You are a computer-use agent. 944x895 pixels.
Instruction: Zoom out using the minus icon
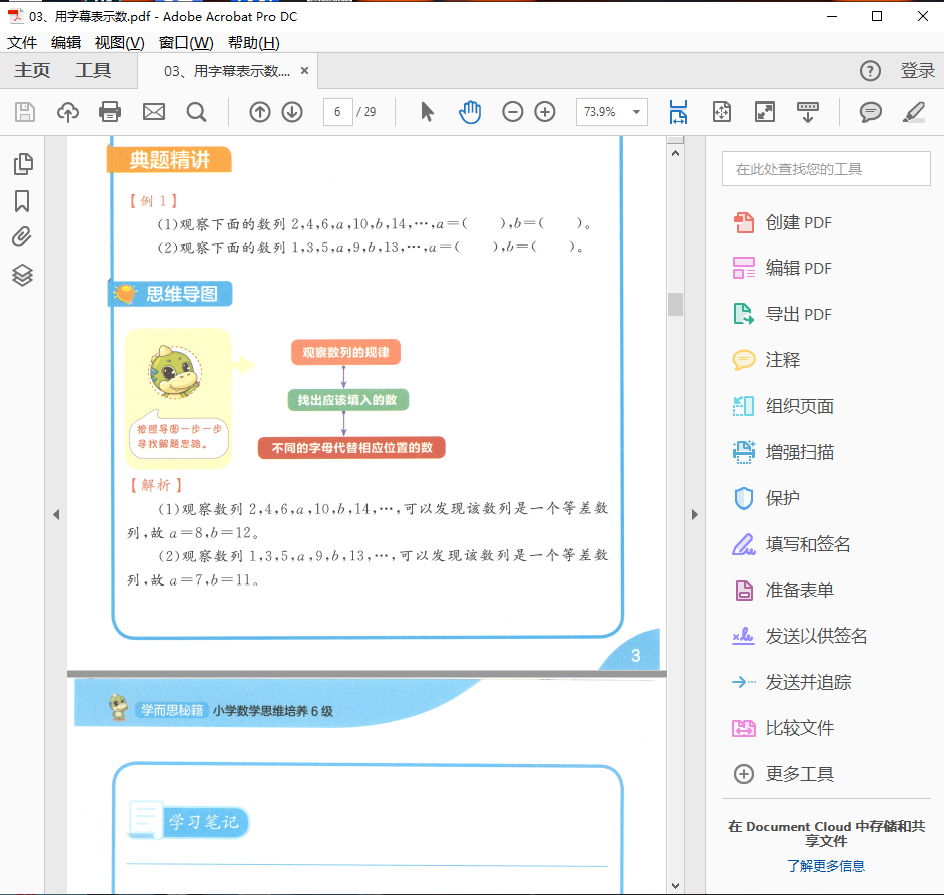pyautogui.click(x=513, y=112)
